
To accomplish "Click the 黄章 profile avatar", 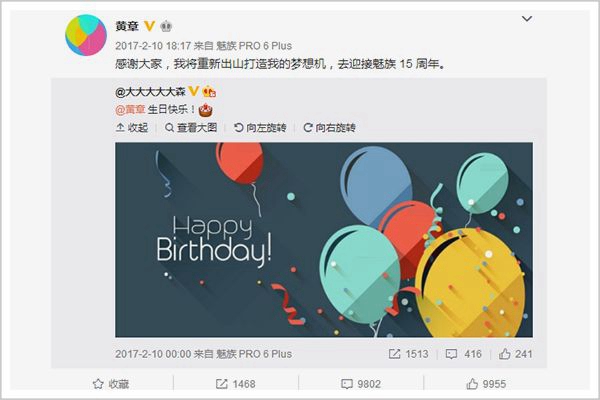I will 86,35.
